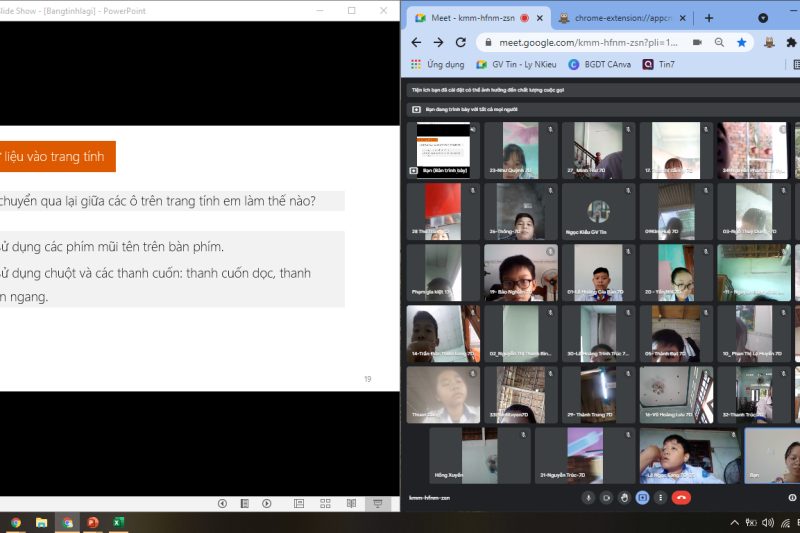Viewport: 800px width, 533px height.
Task: Go to previous slide in PowerPoint status bar
Action: tap(222, 503)
